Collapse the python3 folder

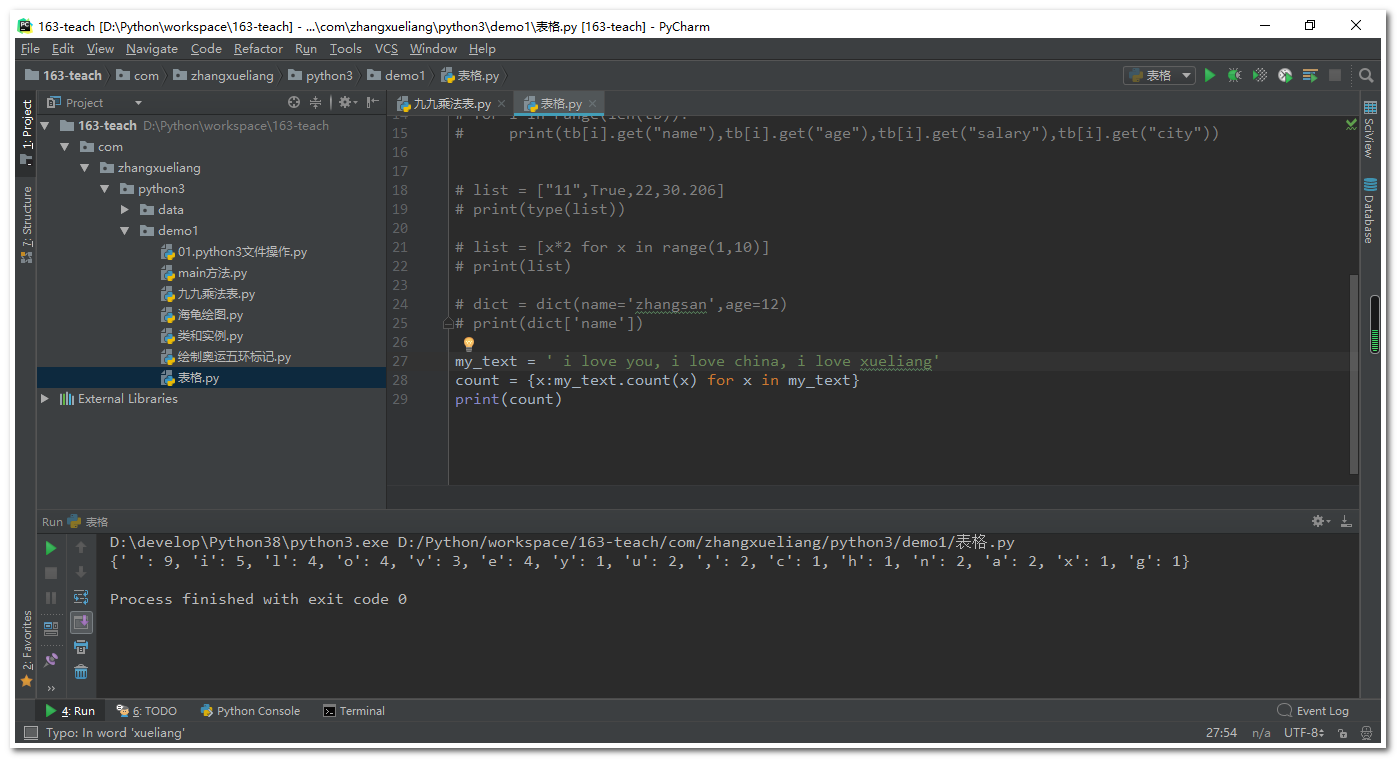[x=105, y=189]
